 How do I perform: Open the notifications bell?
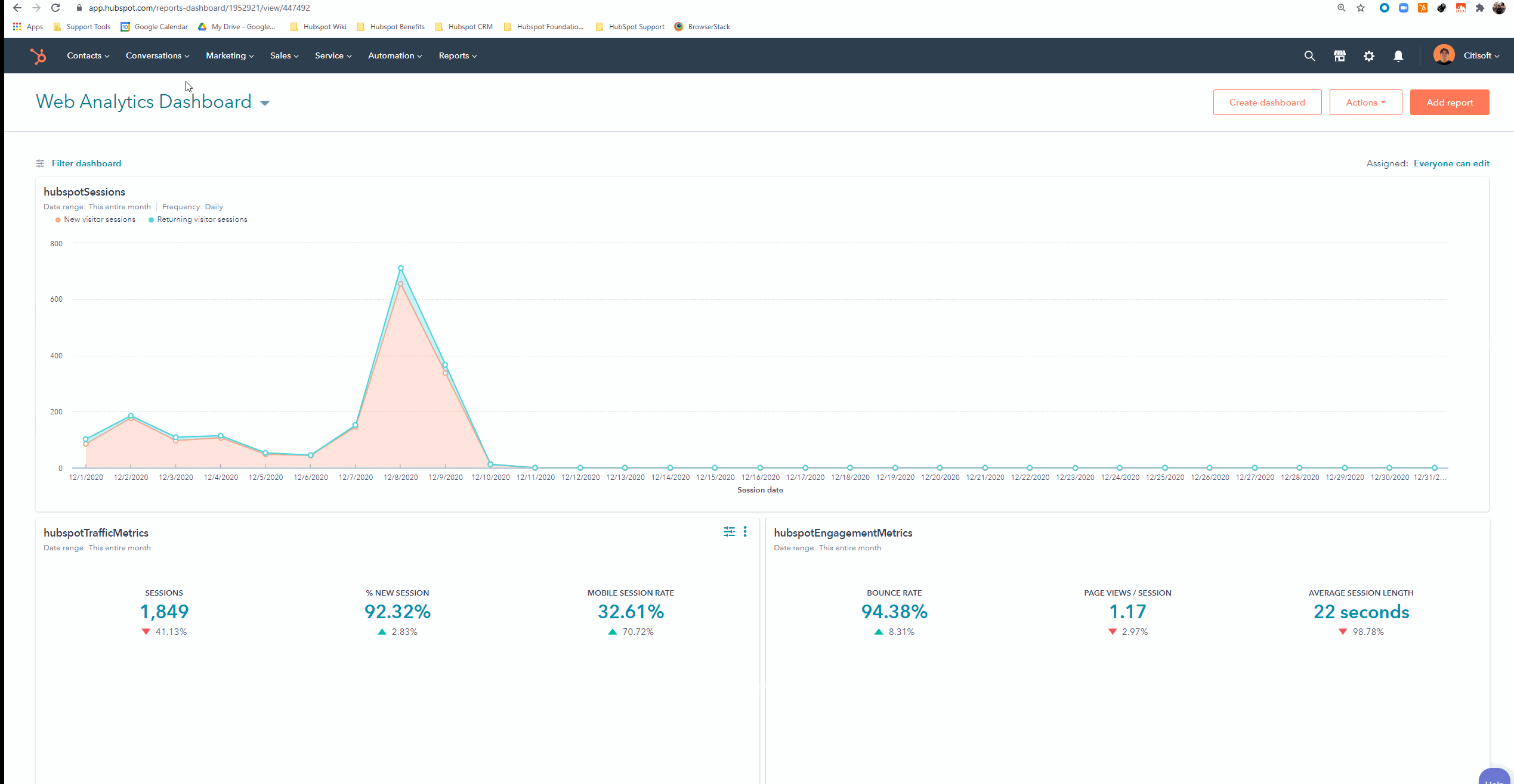coord(1398,56)
